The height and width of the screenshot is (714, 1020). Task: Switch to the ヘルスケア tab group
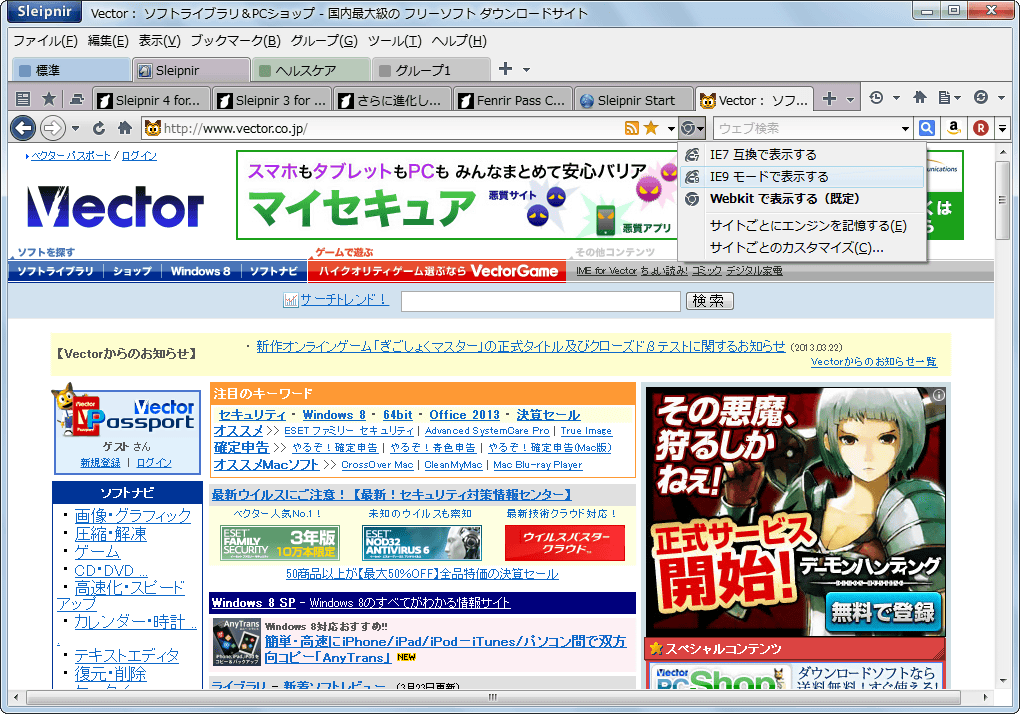click(x=310, y=70)
